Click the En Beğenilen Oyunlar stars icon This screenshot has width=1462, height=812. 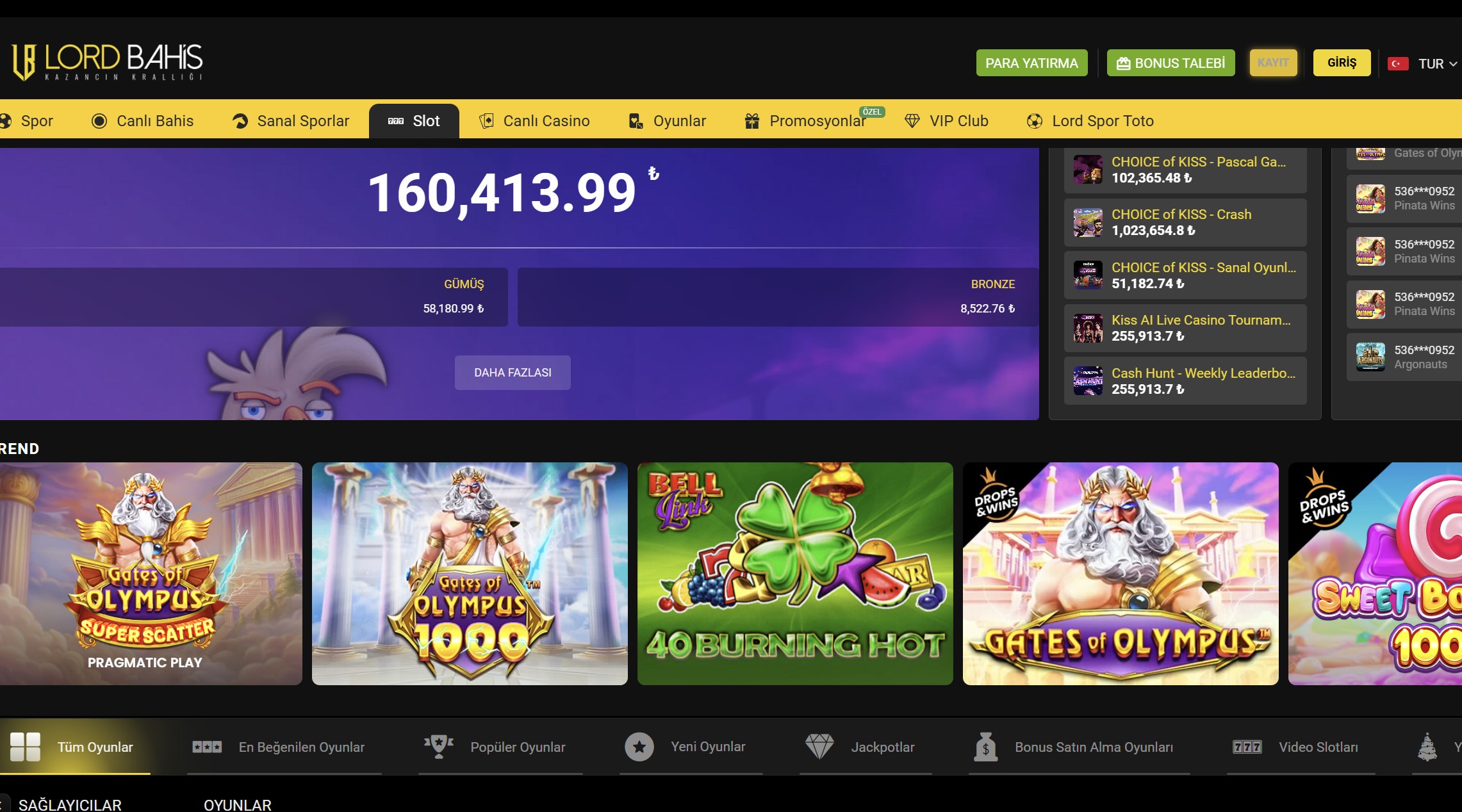(207, 747)
